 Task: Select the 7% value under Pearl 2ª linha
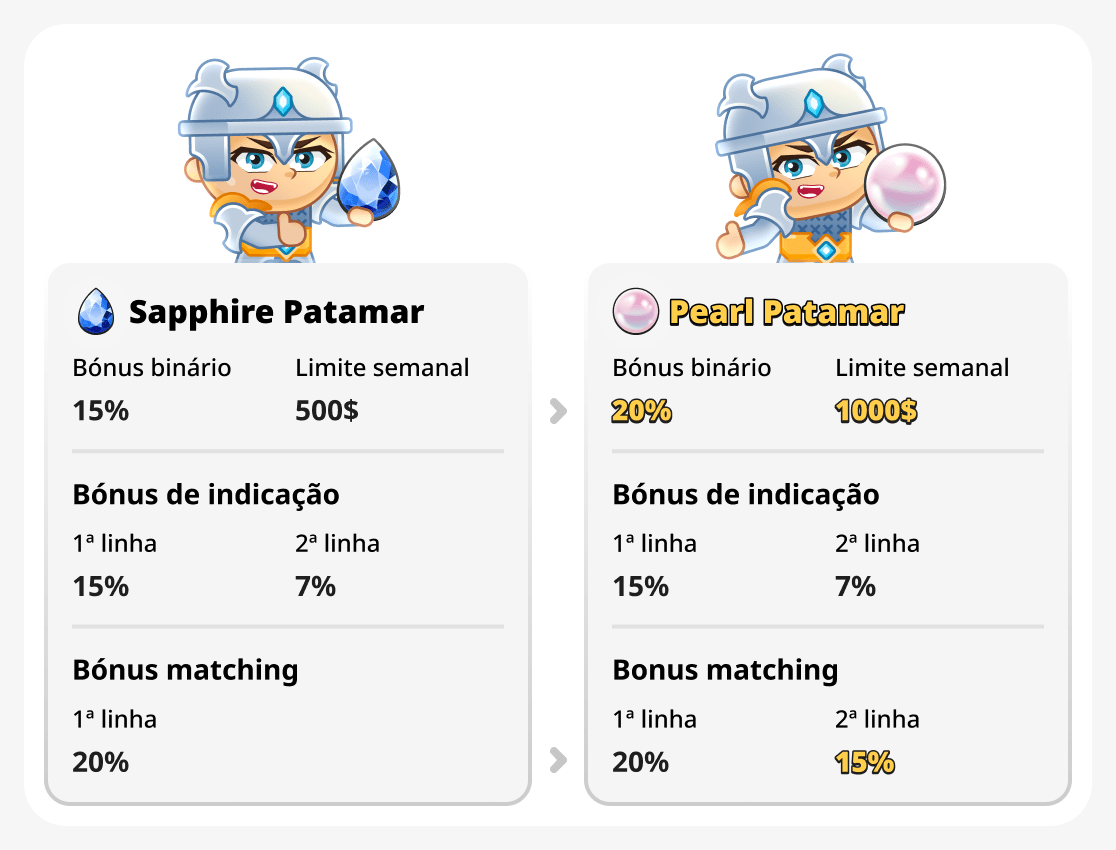coord(855,587)
